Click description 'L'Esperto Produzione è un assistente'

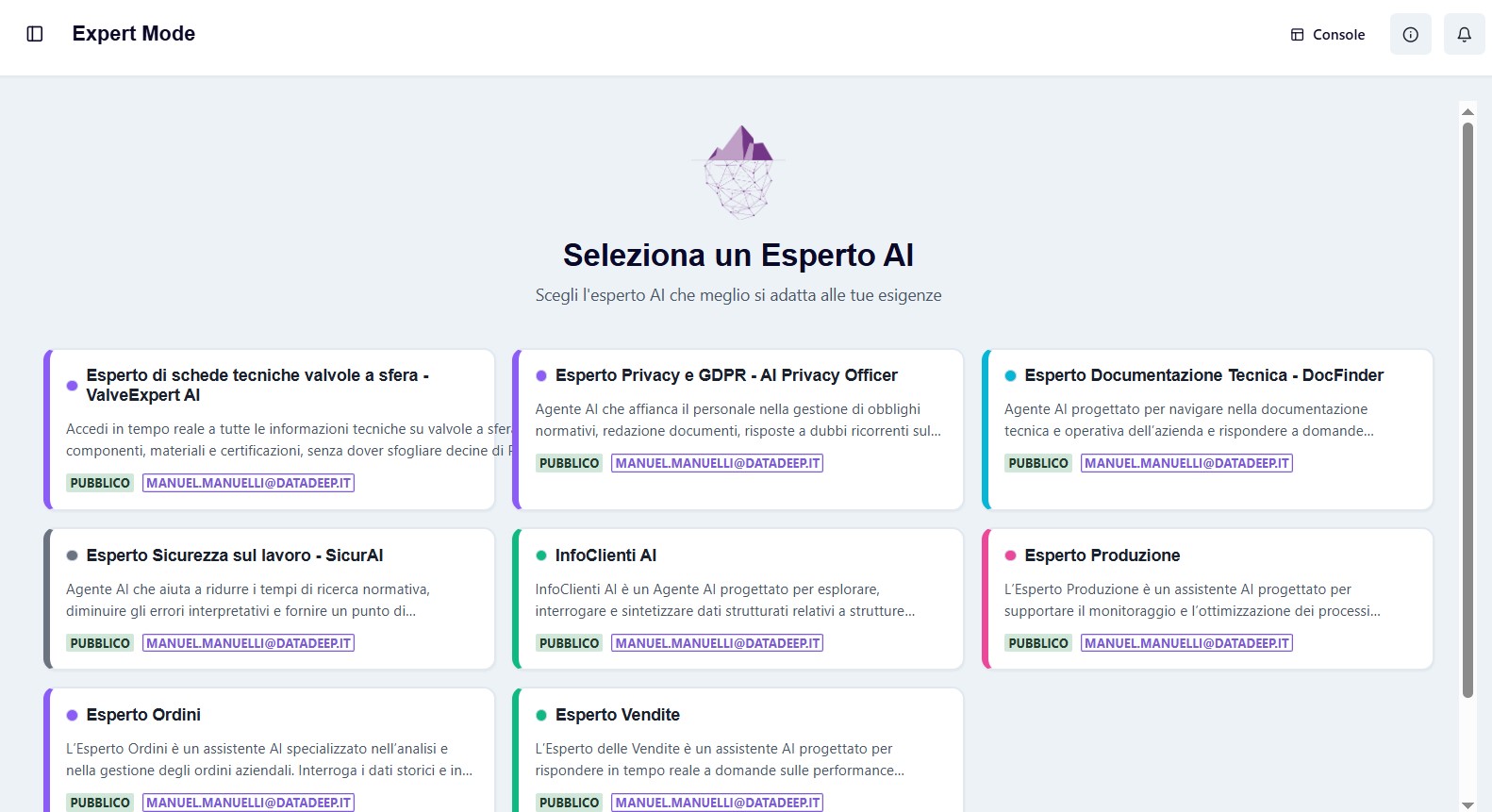[1192, 600]
